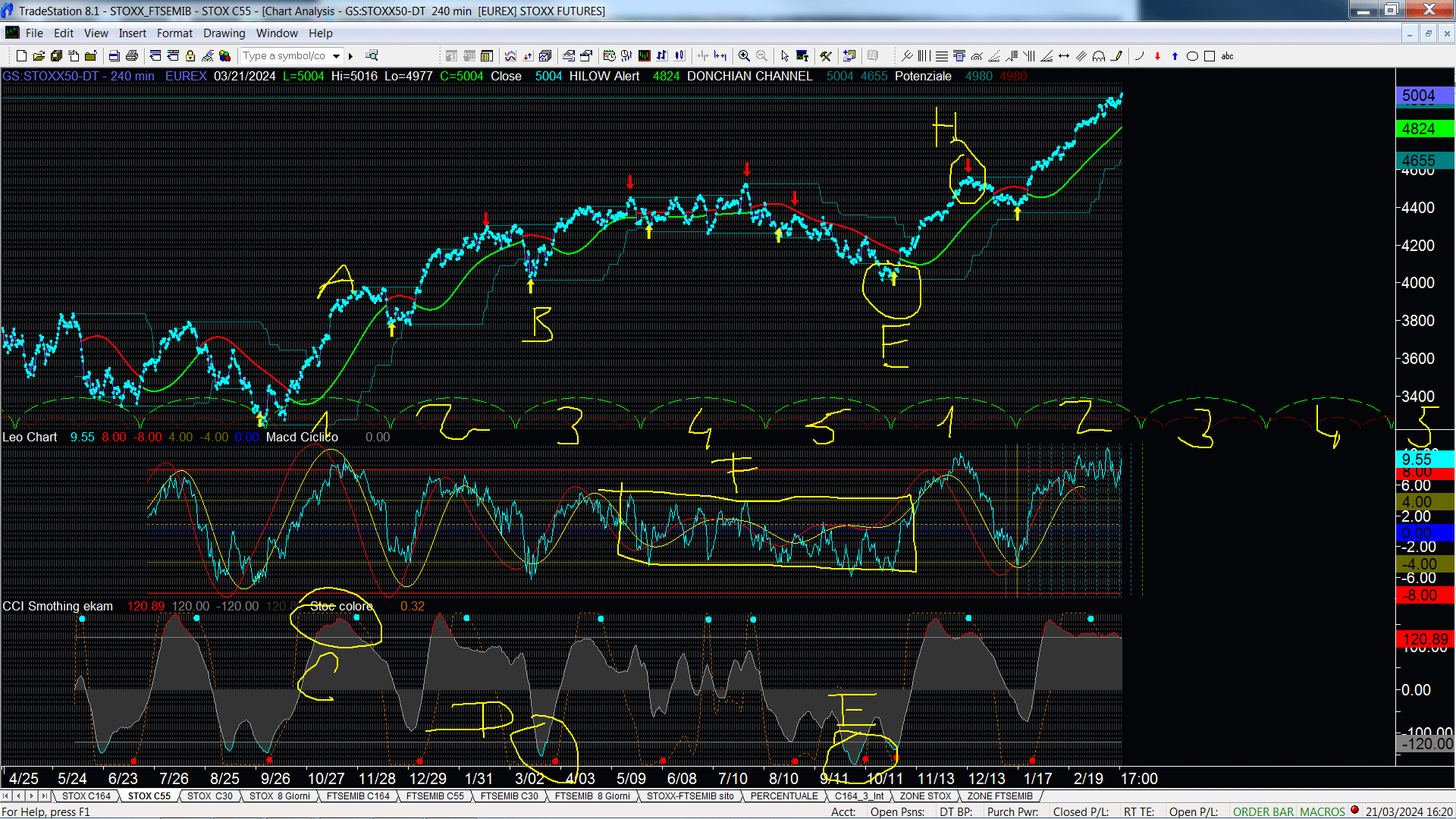This screenshot has width=1456, height=819.
Task: Select the pointer arrow tool
Action: (x=785, y=56)
